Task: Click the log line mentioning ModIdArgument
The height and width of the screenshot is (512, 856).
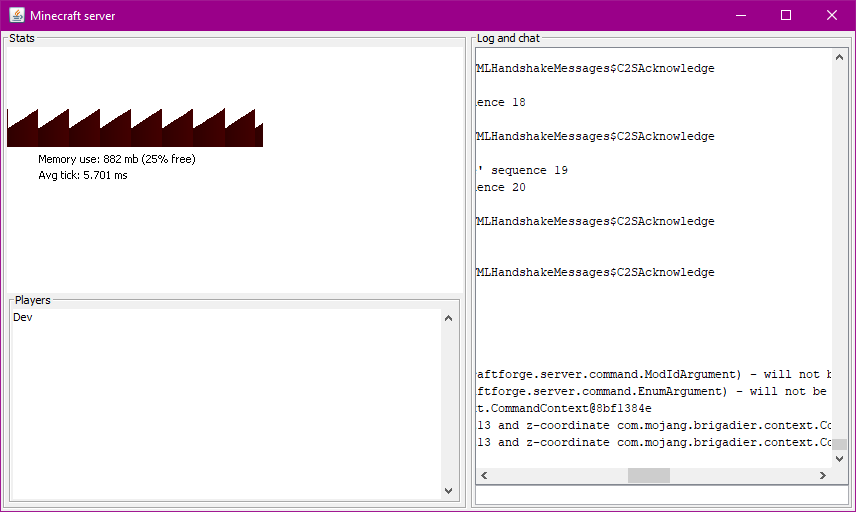Action: click(650, 375)
